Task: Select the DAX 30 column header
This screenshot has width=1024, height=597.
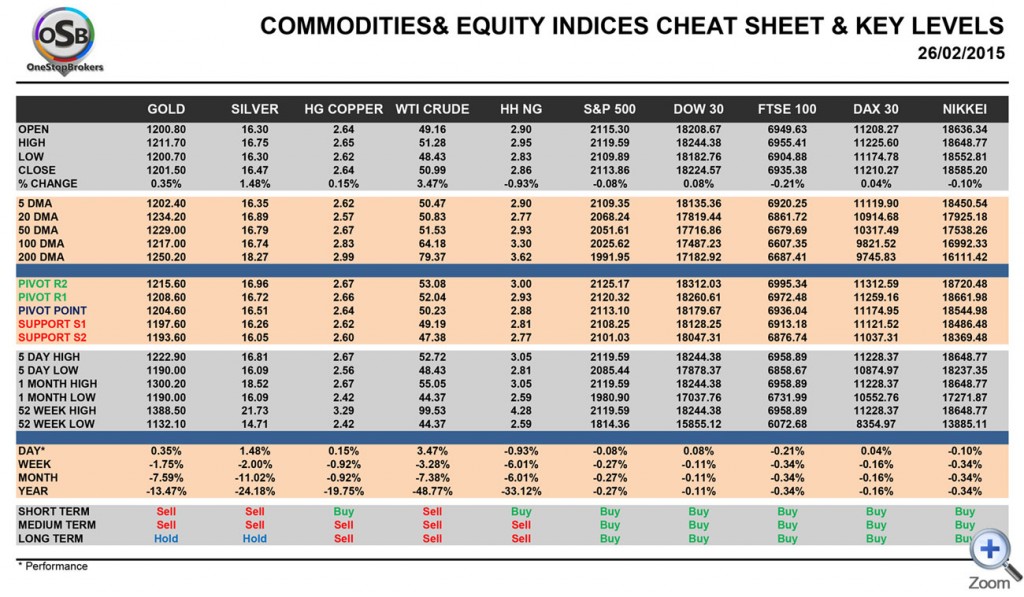Action: 876,108
